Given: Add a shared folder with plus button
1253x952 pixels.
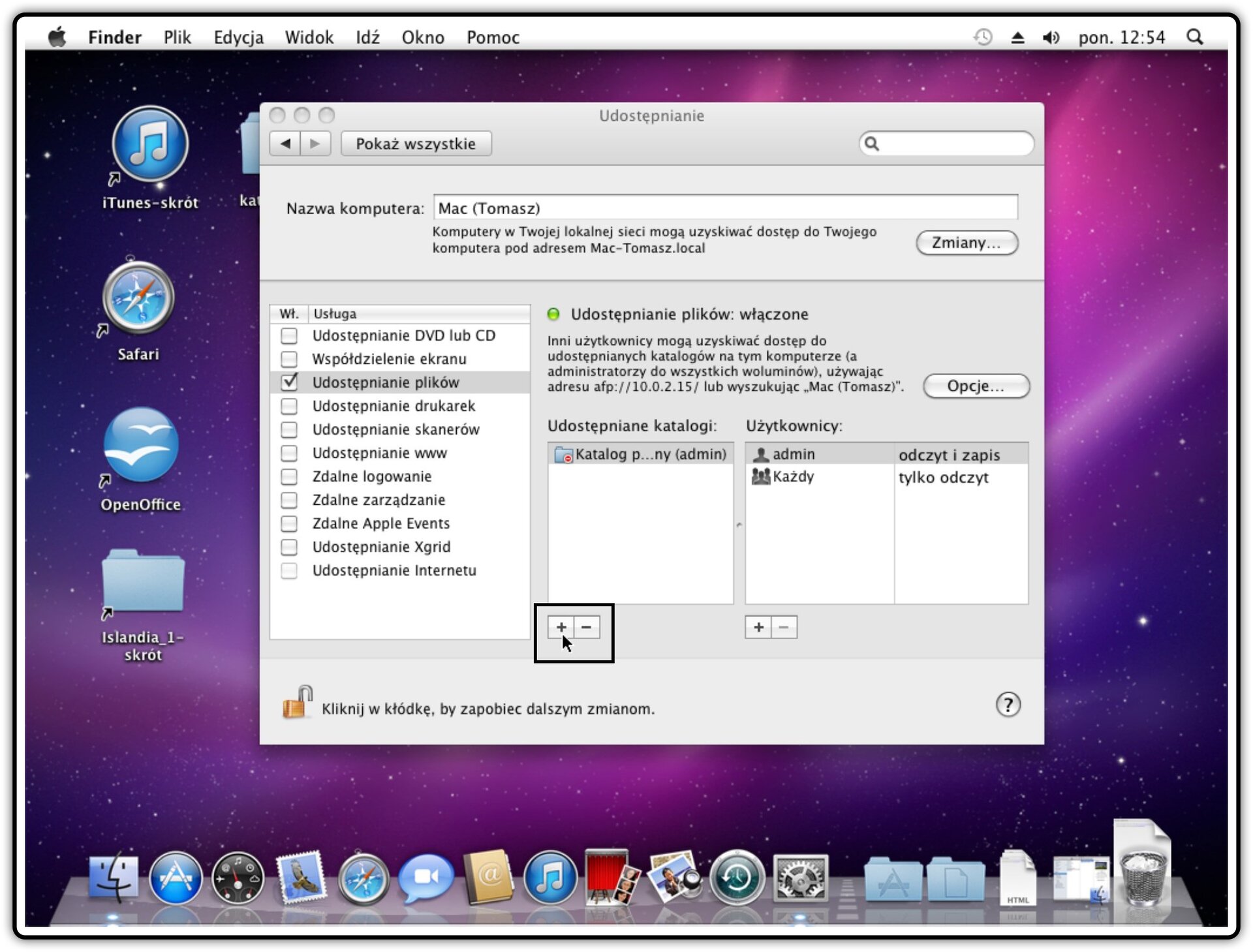Looking at the screenshot, I should [x=561, y=627].
